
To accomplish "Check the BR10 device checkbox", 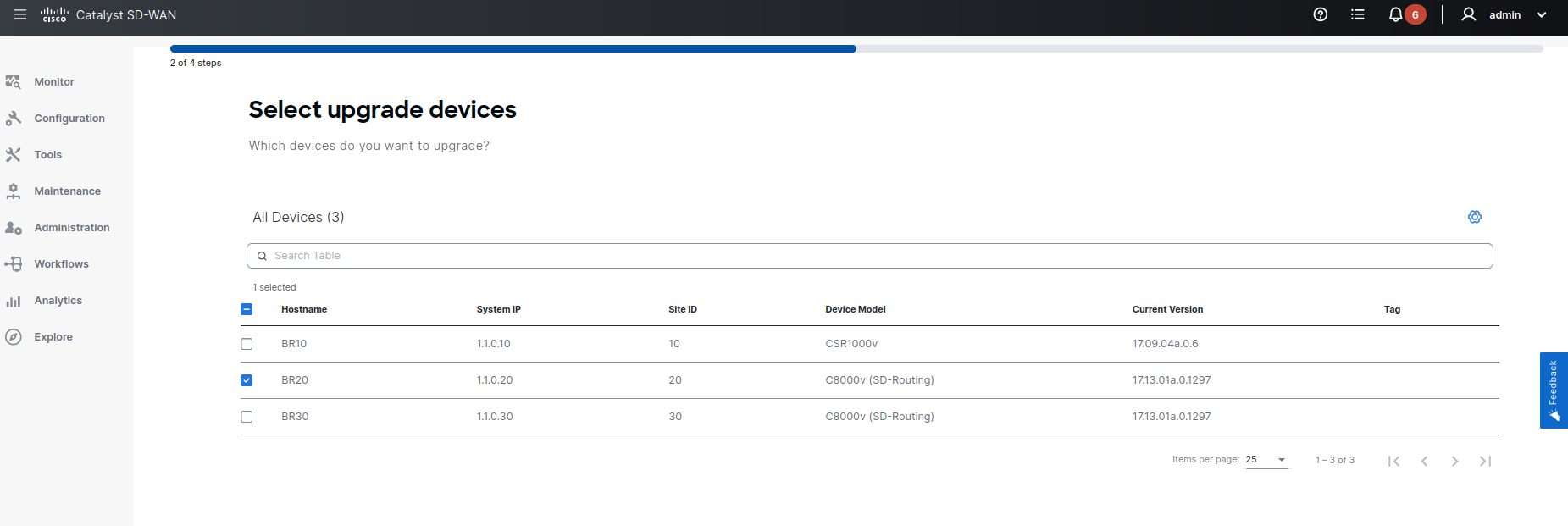I will pos(247,344).
